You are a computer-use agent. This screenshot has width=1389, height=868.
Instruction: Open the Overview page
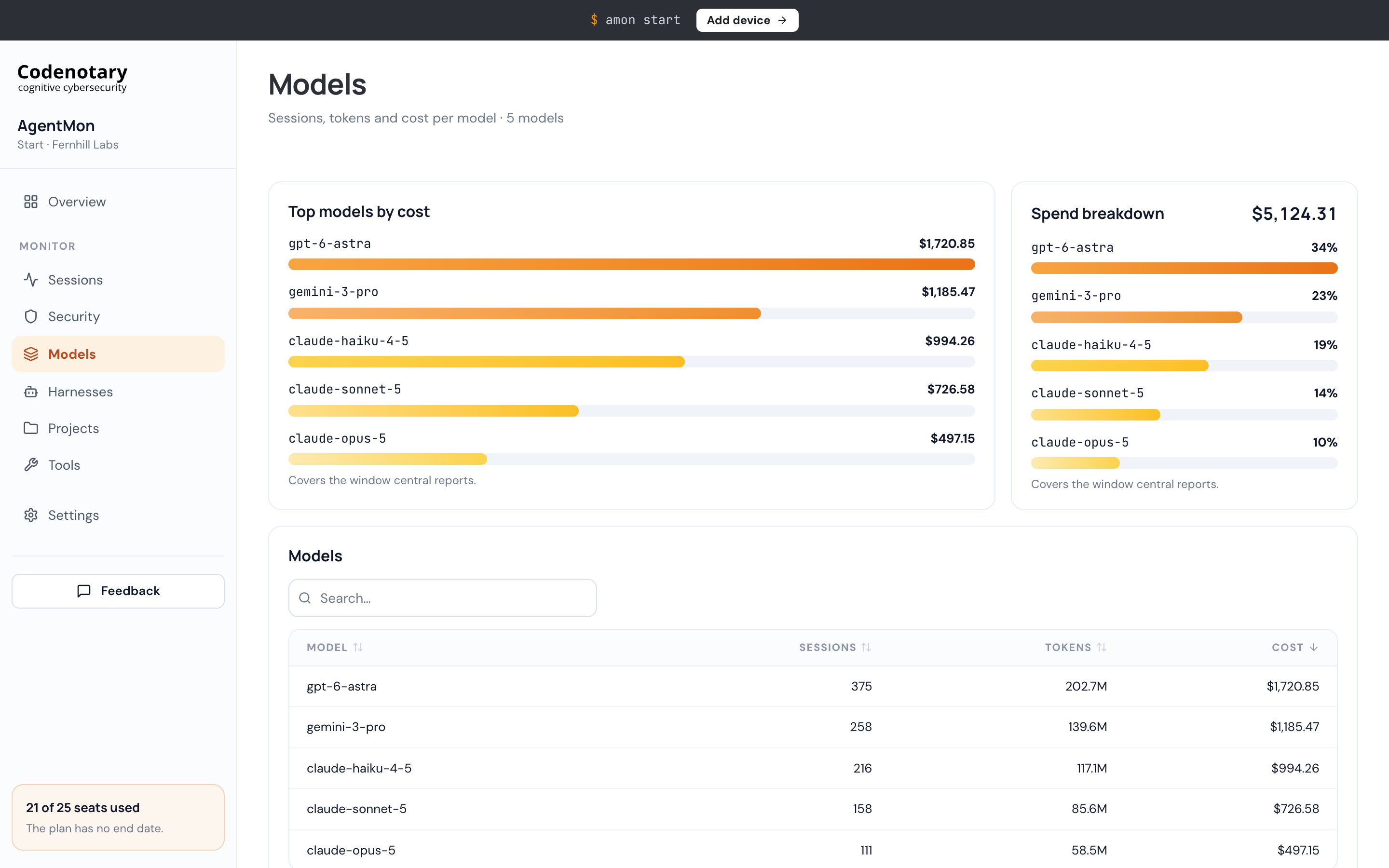[x=118, y=202]
